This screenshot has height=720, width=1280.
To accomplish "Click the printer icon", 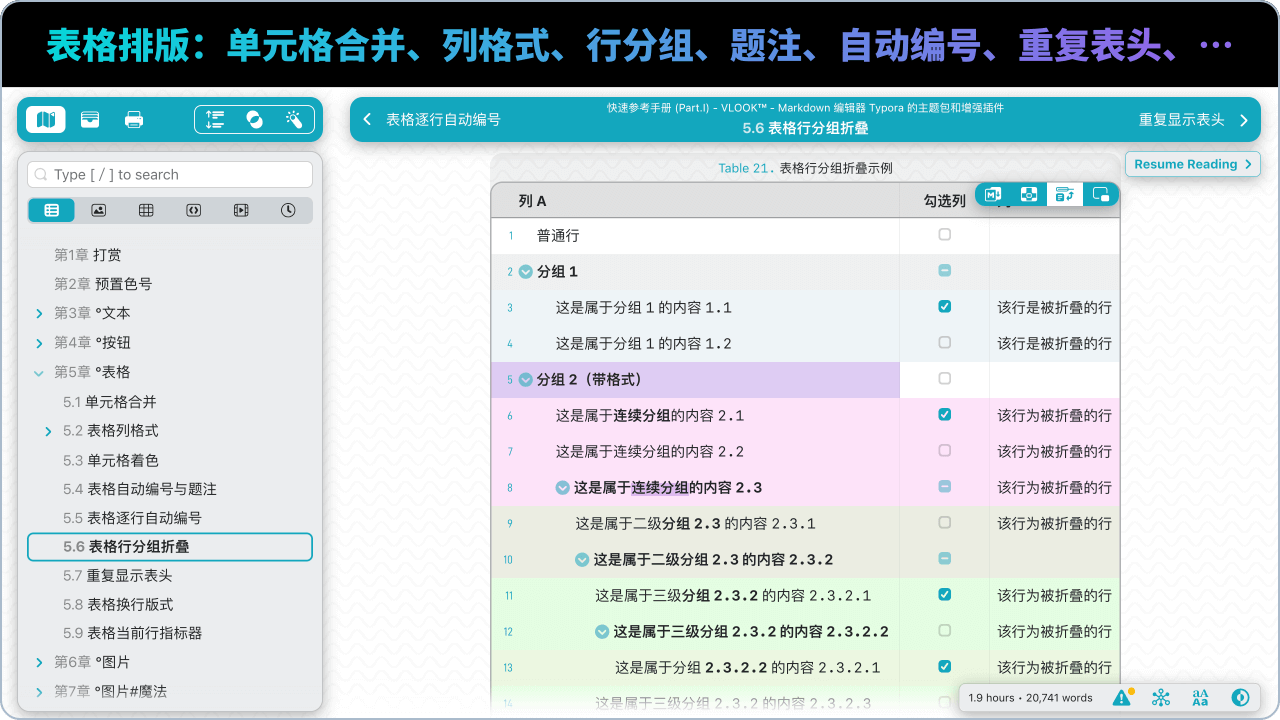I will pyautogui.click(x=134, y=120).
